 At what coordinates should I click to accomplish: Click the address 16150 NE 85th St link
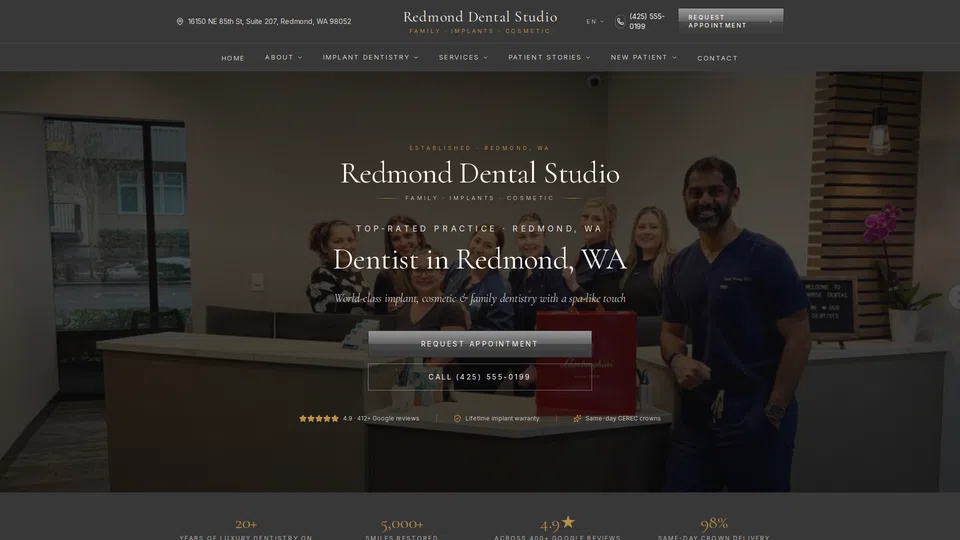(269, 21)
